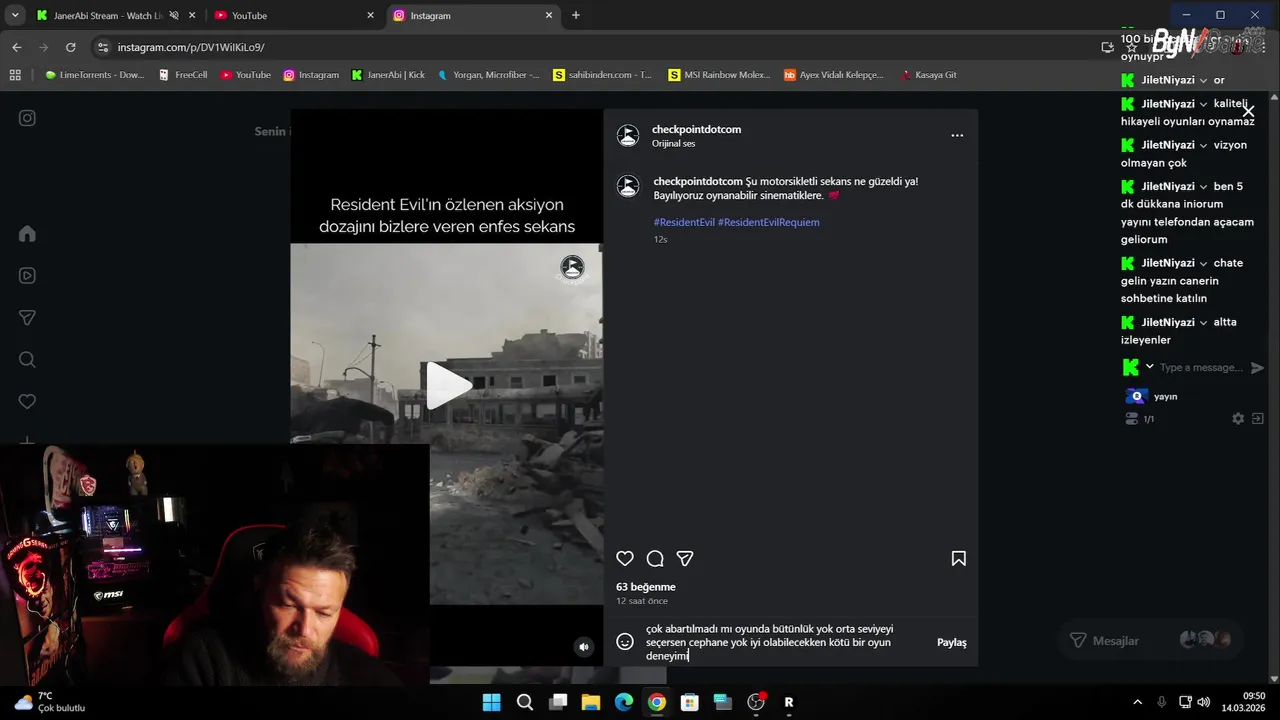
Task: View site information icon in address bar
Action: point(102,47)
